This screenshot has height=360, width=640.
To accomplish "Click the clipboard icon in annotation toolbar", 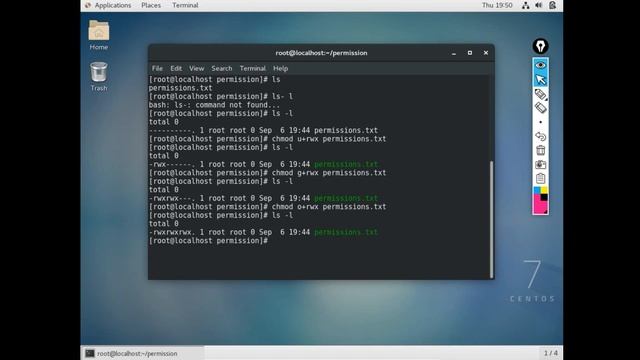I will click(540, 178).
